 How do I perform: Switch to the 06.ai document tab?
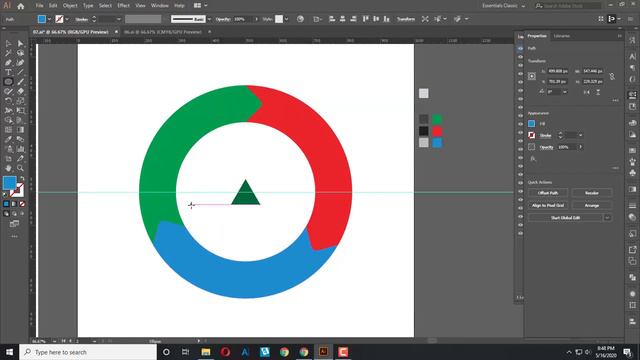pos(162,32)
